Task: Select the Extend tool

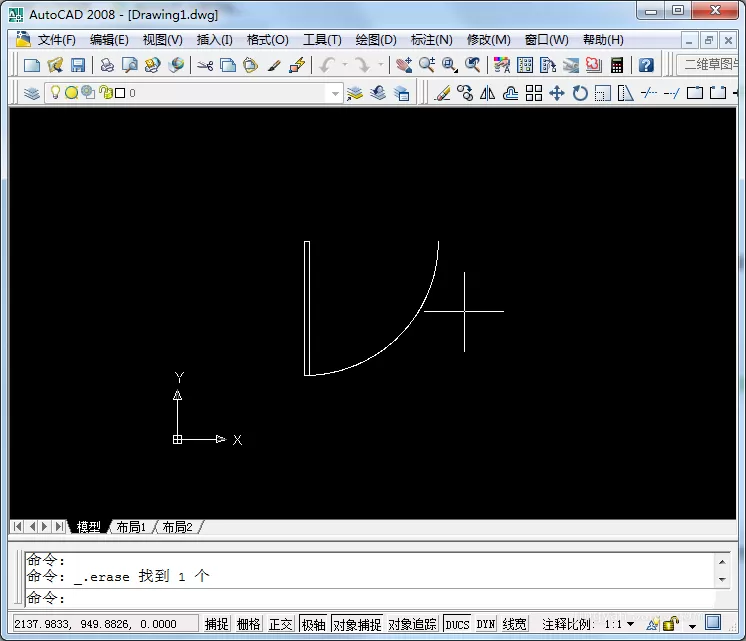Action: coord(672,93)
